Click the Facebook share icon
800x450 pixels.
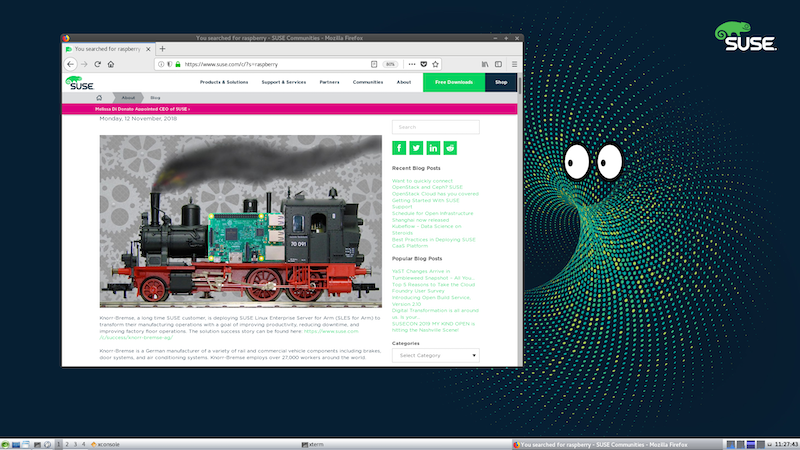pos(399,148)
